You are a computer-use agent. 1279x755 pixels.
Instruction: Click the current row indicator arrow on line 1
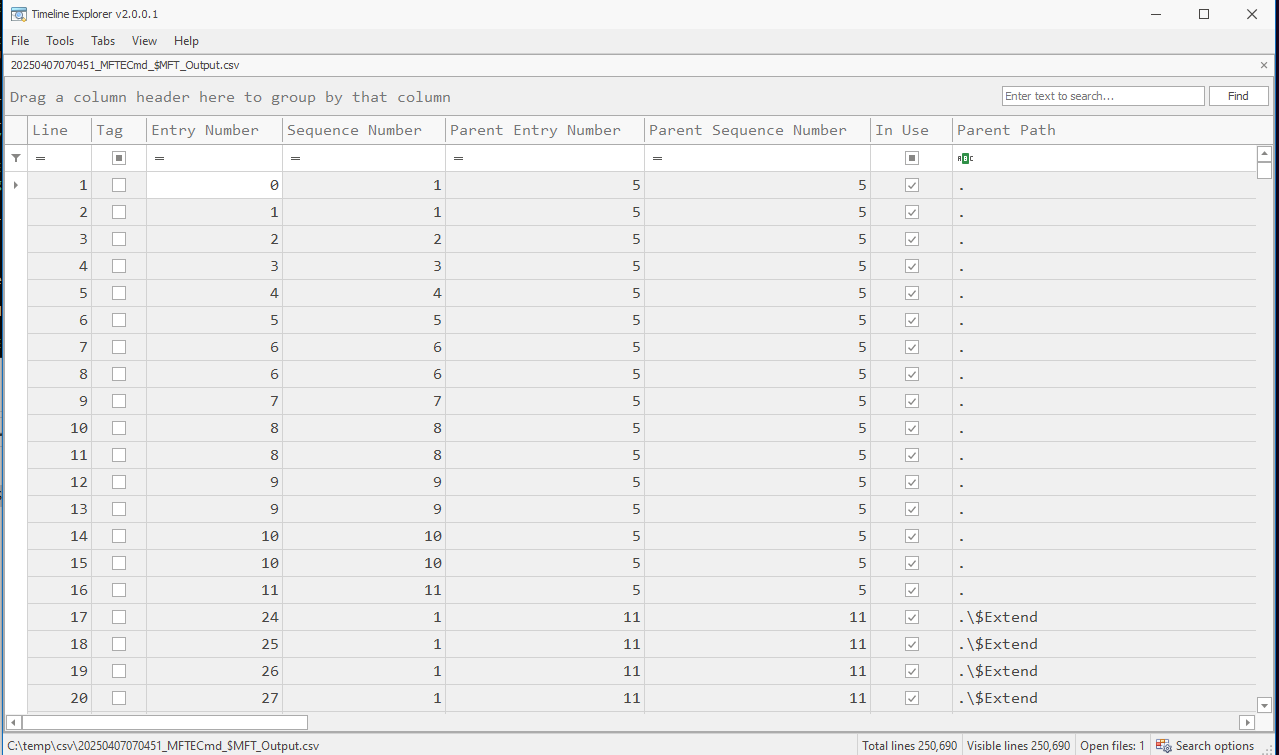tap(15, 185)
